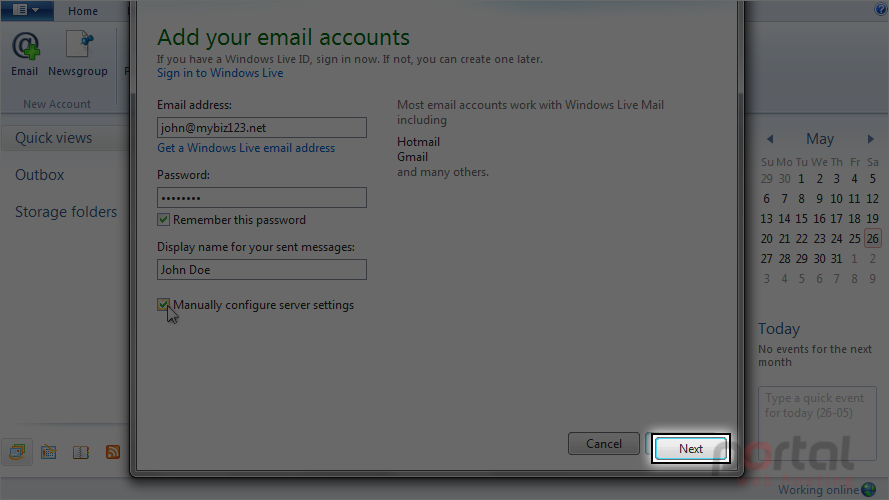The height and width of the screenshot is (500, 889).
Task: Open the Calendar view icon in bottom bar
Action: tap(49, 452)
